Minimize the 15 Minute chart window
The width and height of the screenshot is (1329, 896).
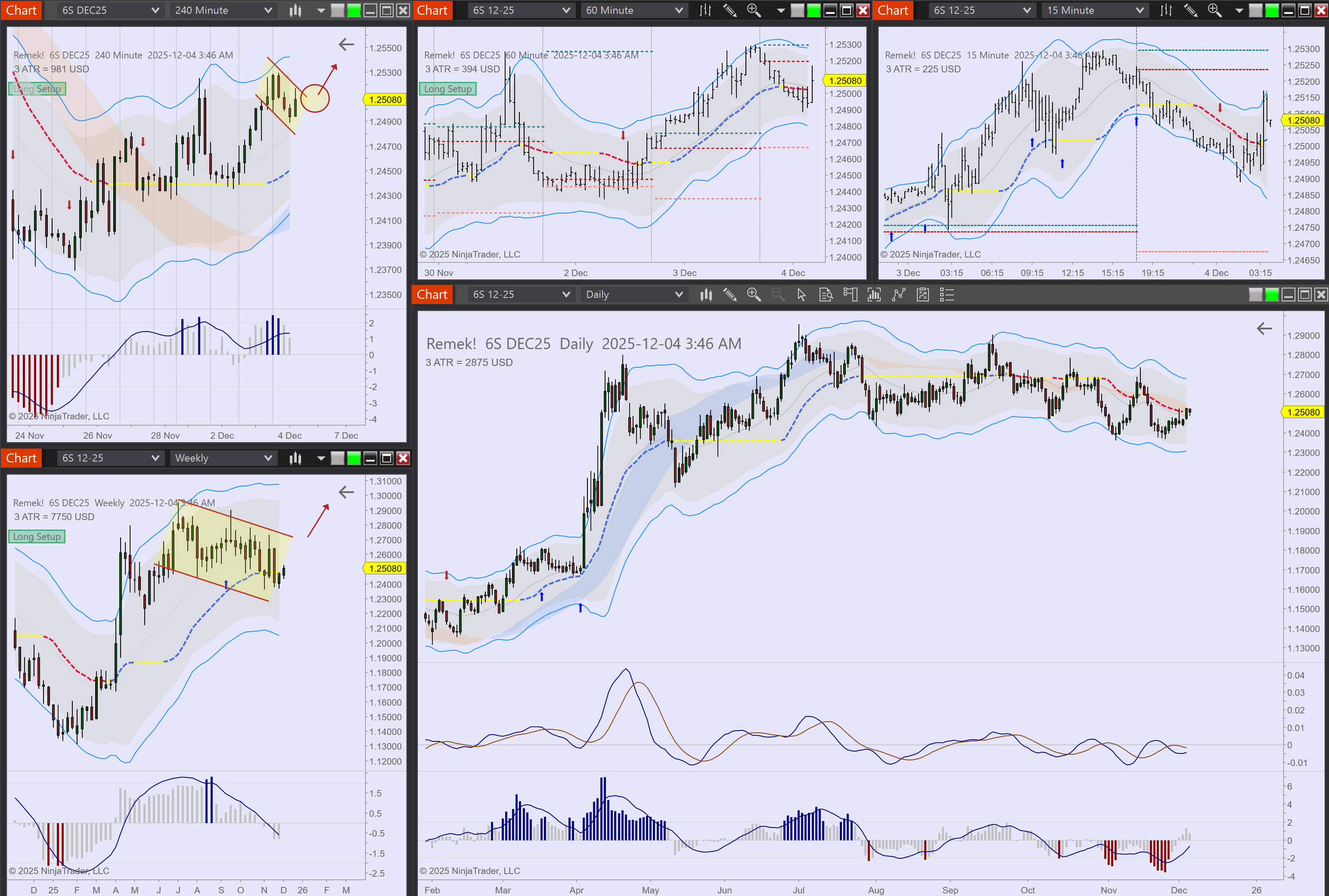(1289, 10)
